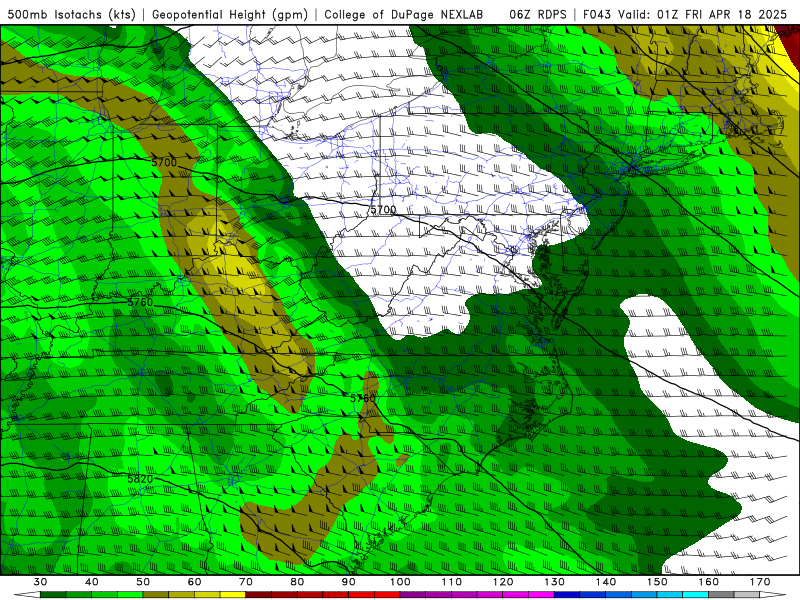Click the 150 label on the color scale
Viewport: 800px width, 600px height.
[658, 582]
